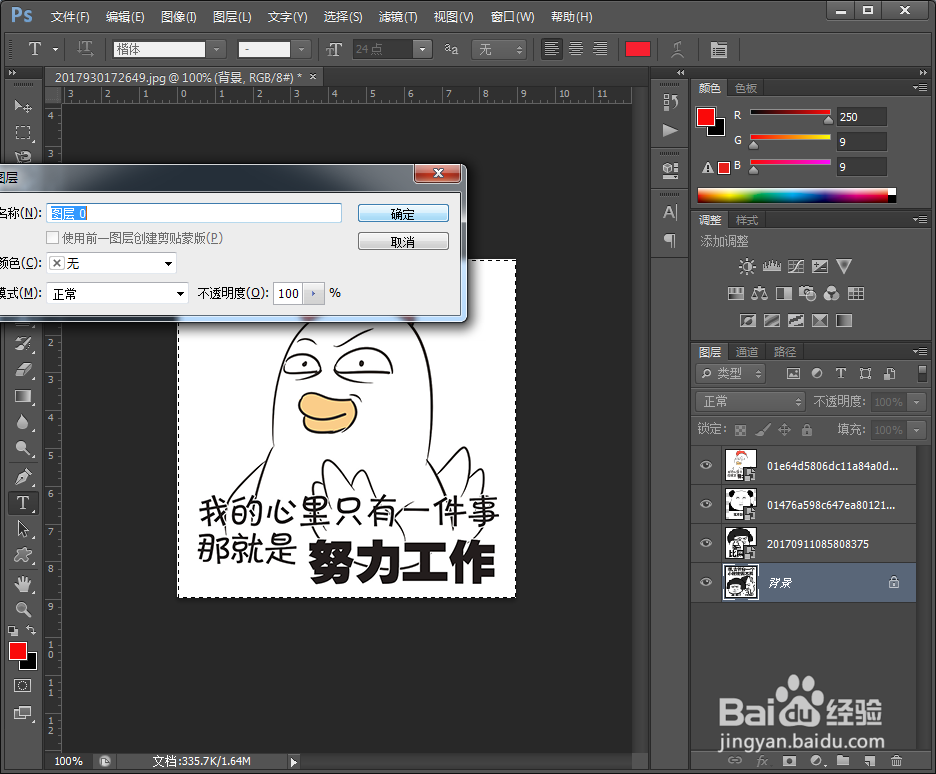Toggle lock transparent pixels
Image resolution: width=936 pixels, height=774 pixels.
[x=740, y=430]
